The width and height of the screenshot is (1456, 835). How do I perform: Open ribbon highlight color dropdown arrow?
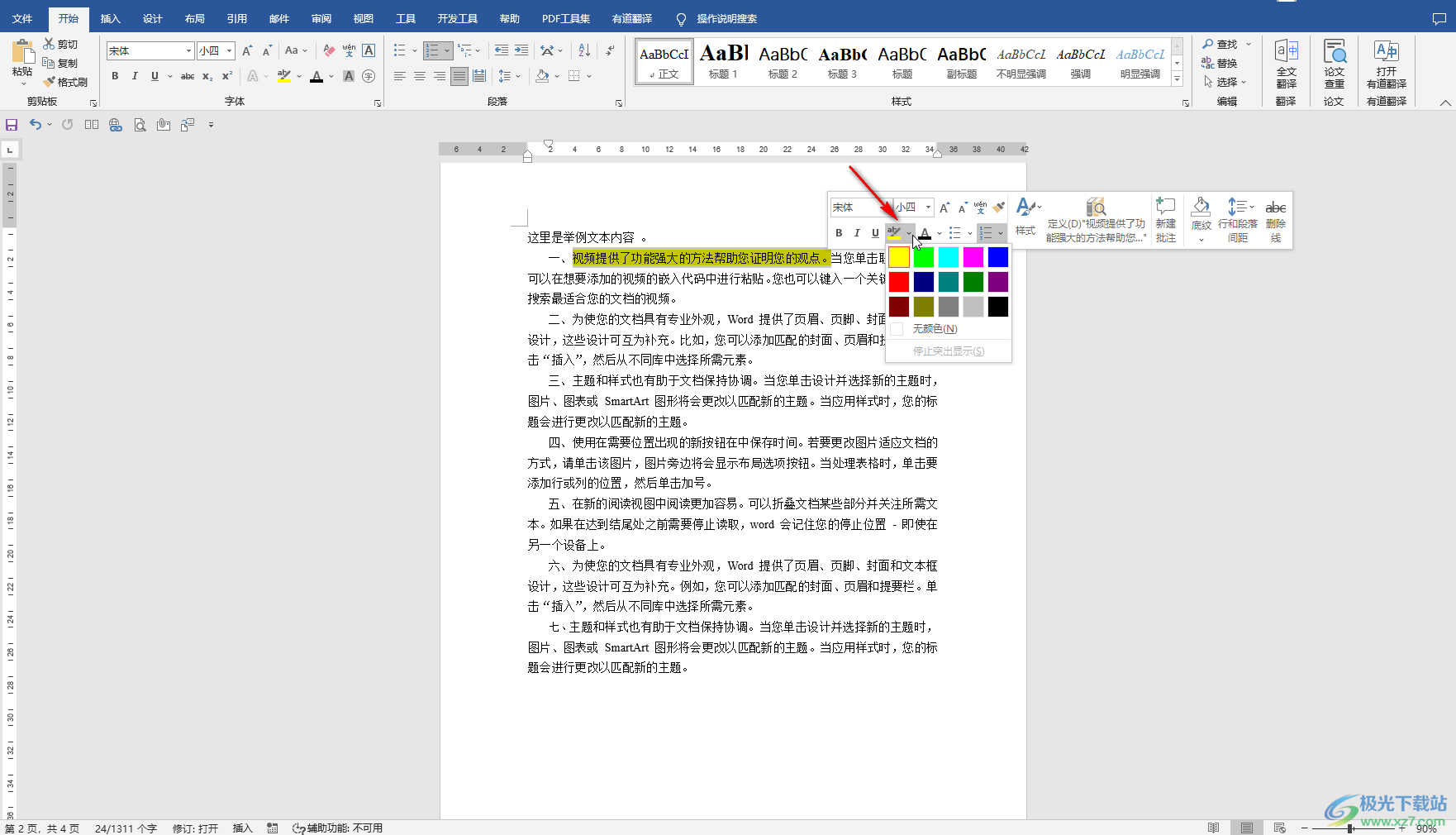point(299,77)
